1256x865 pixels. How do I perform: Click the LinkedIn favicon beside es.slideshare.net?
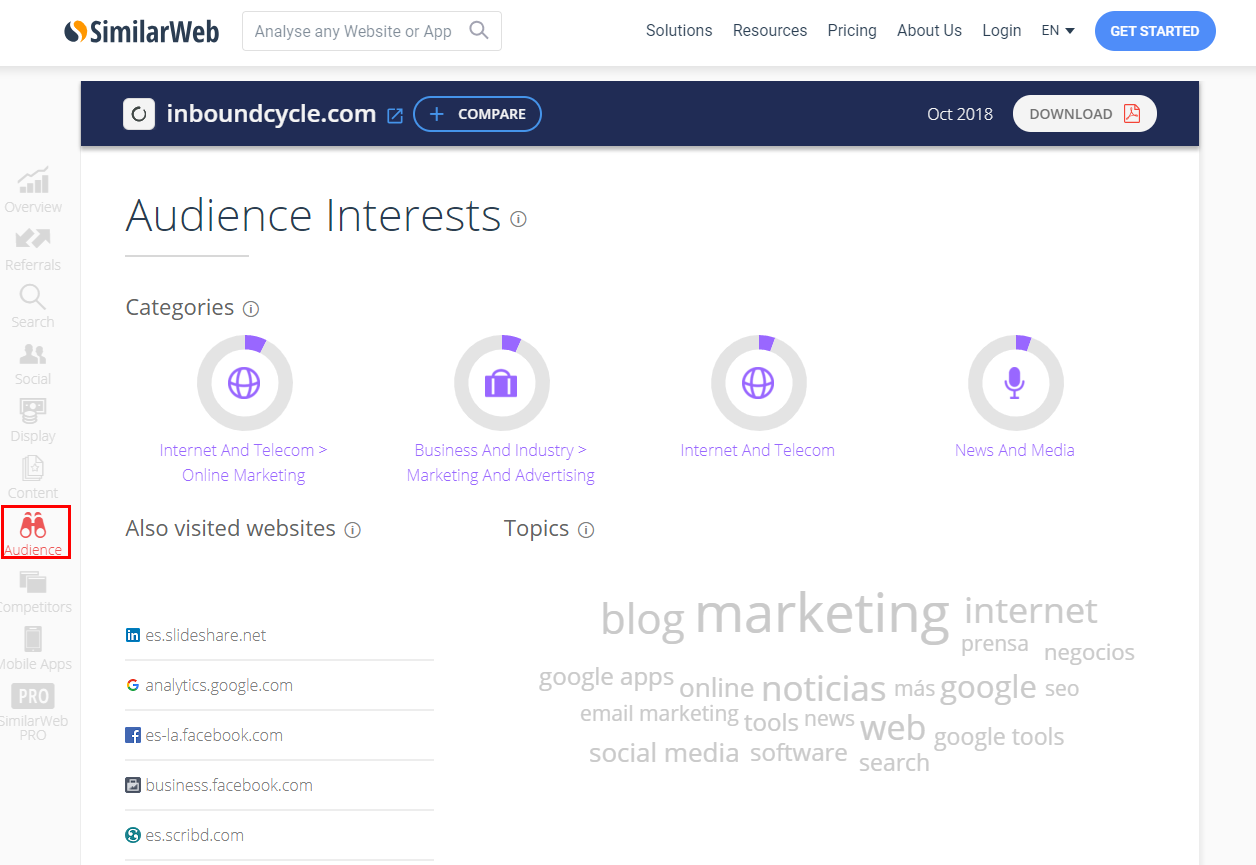pos(133,635)
